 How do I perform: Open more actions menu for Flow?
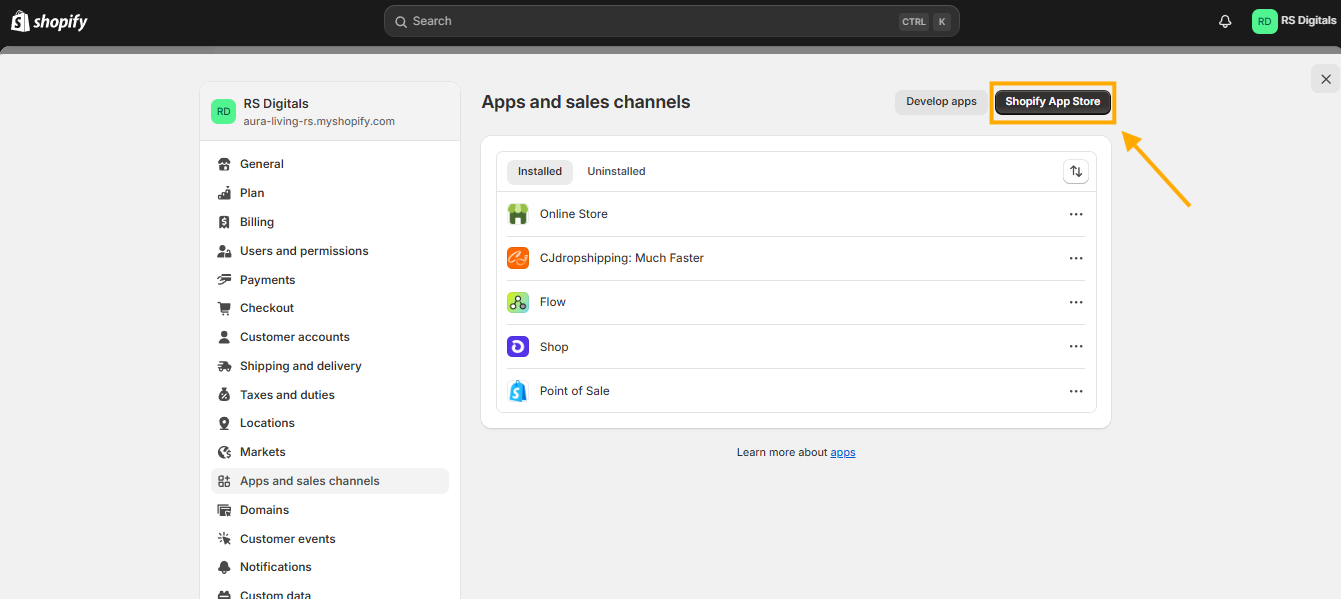pyautogui.click(x=1076, y=302)
